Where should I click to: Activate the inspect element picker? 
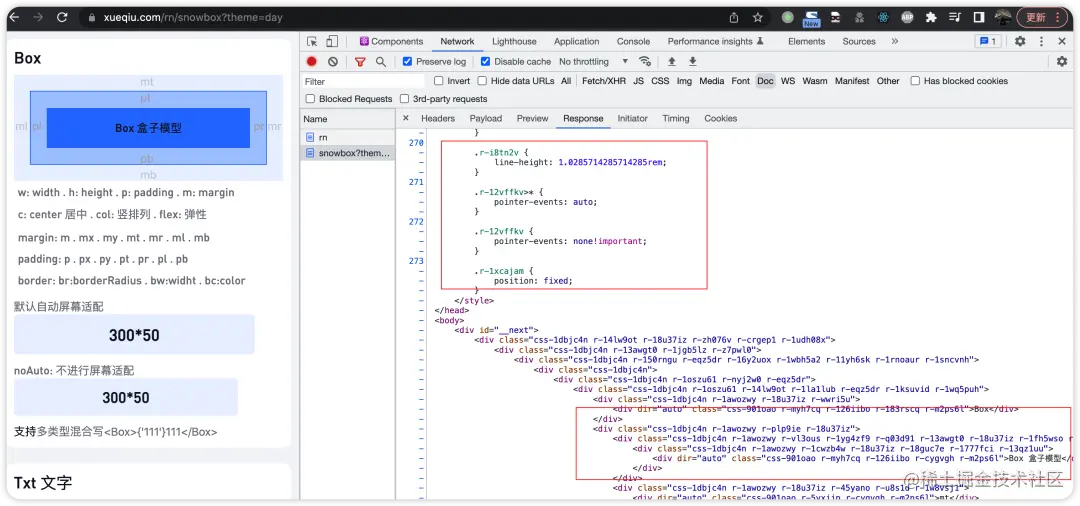pos(313,41)
